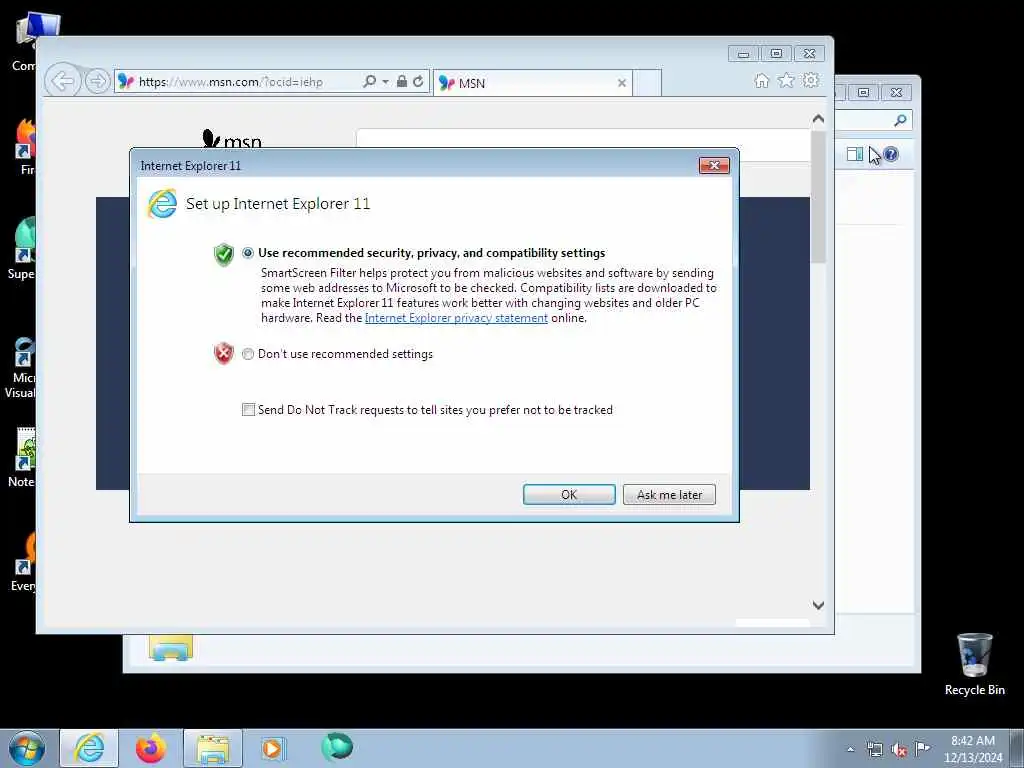
Task: Click the security lock icon in address bar
Action: tap(402, 82)
